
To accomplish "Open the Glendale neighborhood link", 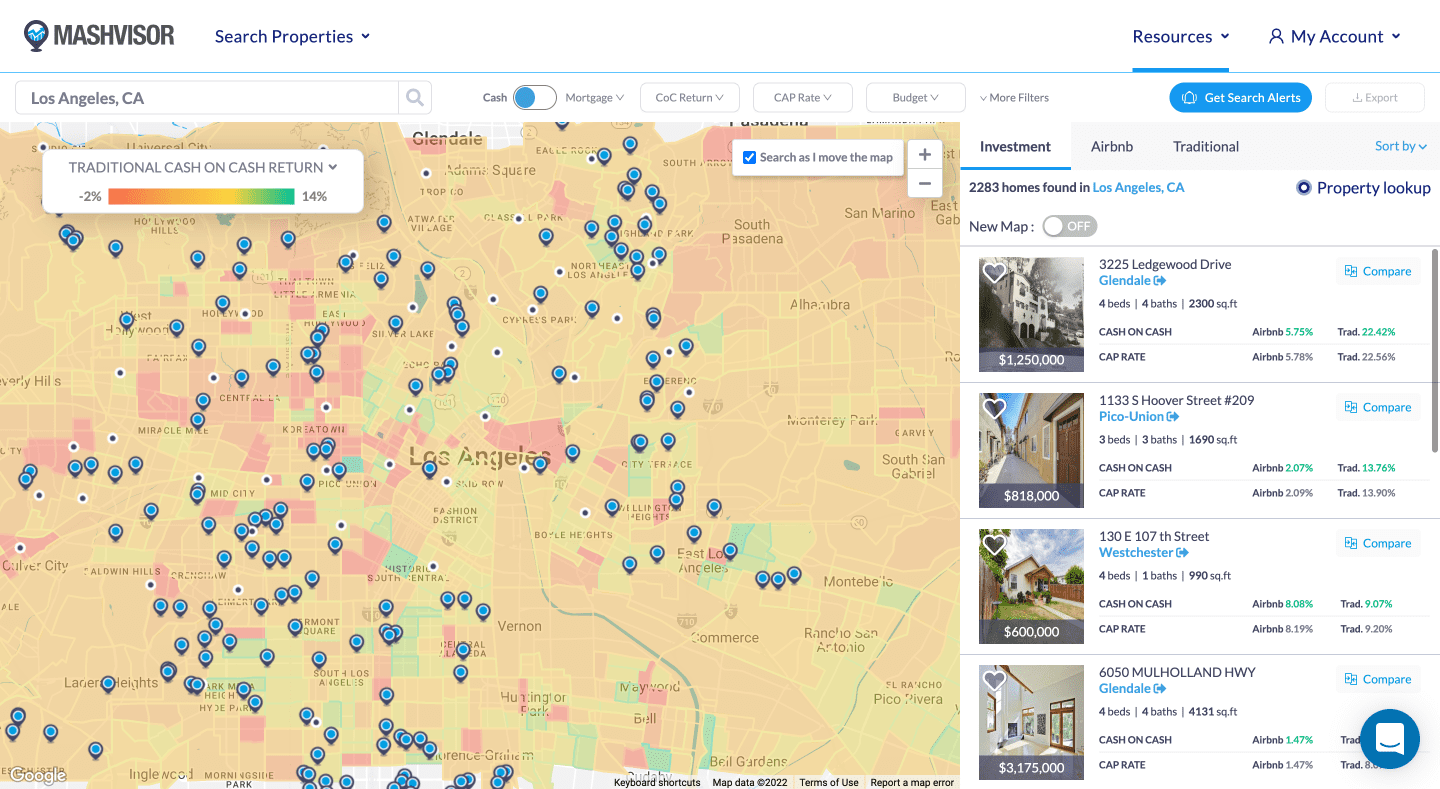I will (x=1125, y=280).
